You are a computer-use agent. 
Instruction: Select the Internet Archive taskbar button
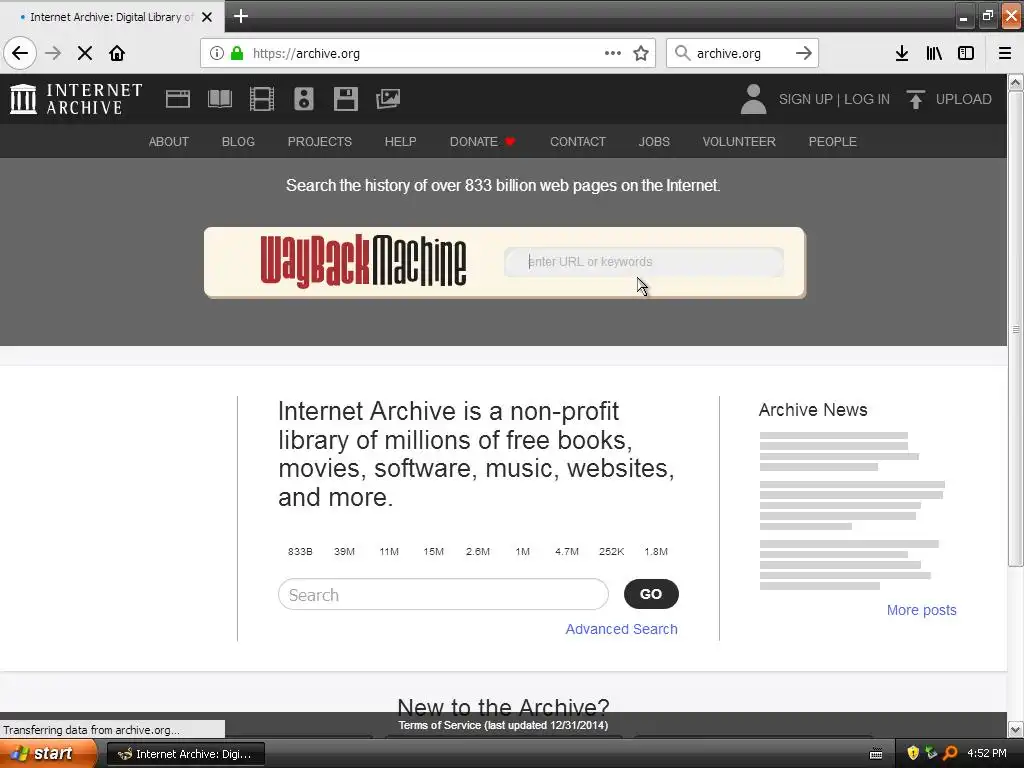click(185, 754)
